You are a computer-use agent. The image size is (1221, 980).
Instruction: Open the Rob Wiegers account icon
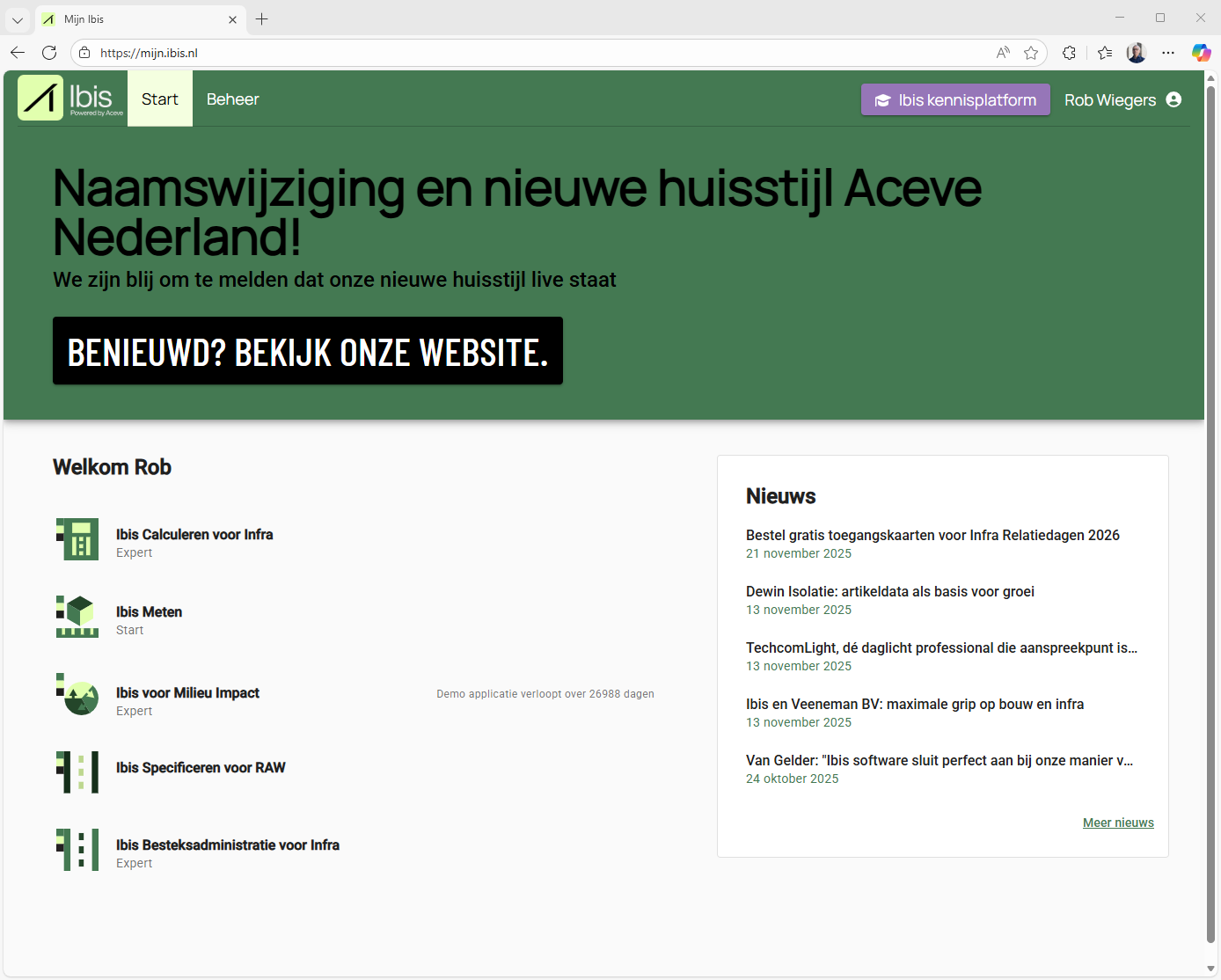(x=1173, y=99)
